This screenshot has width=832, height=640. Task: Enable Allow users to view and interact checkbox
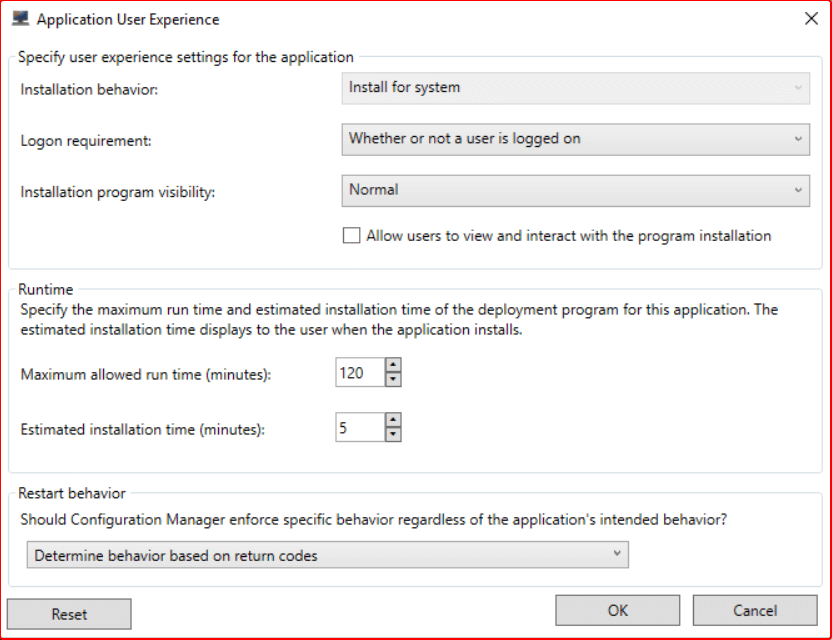[351, 235]
